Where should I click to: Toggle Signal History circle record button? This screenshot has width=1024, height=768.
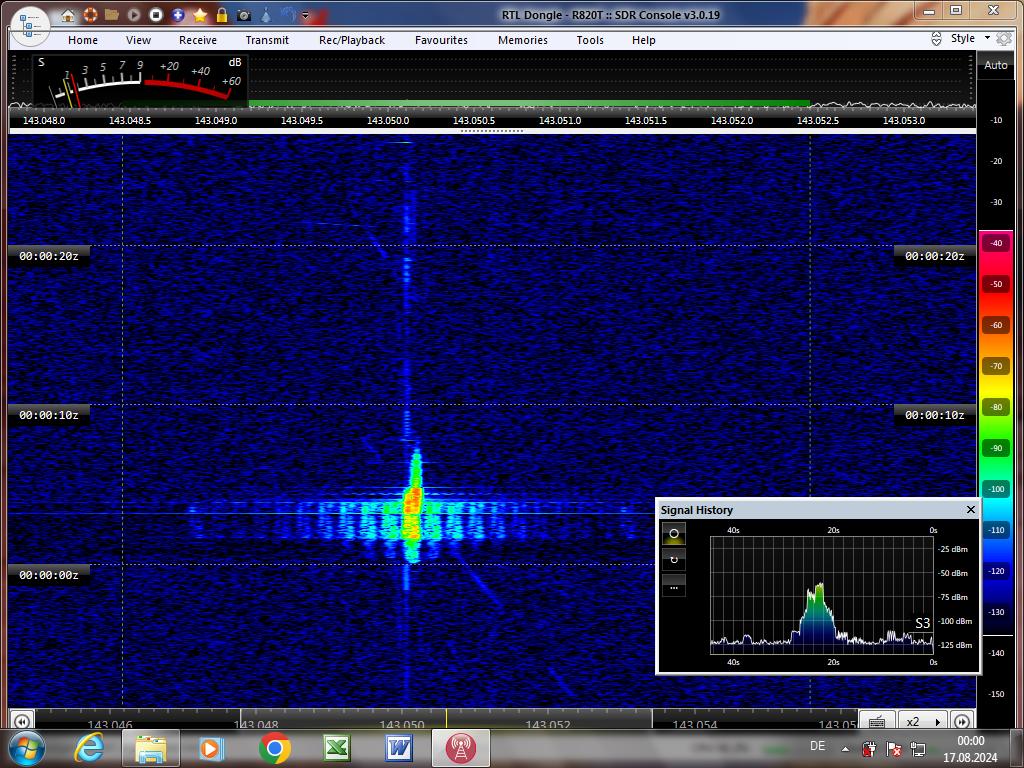674,534
